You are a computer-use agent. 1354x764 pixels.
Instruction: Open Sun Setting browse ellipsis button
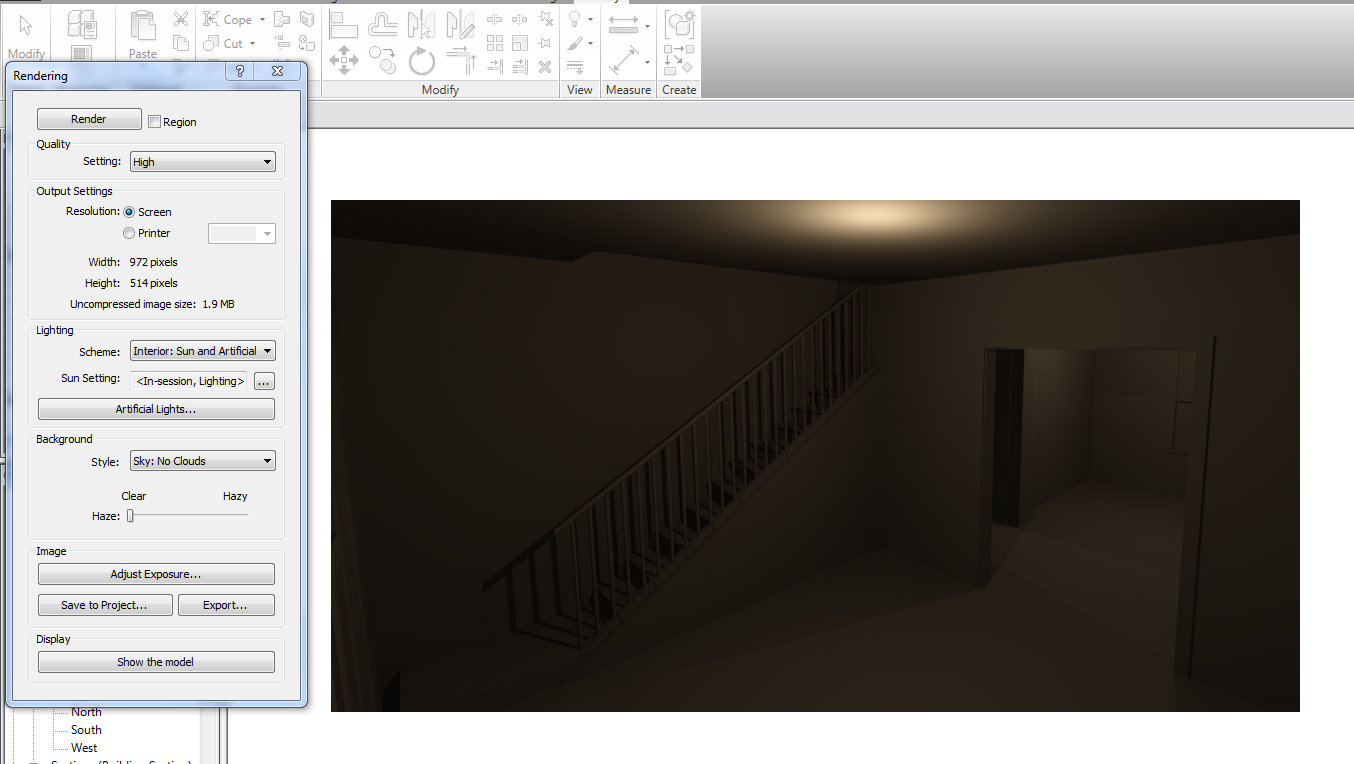264,381
